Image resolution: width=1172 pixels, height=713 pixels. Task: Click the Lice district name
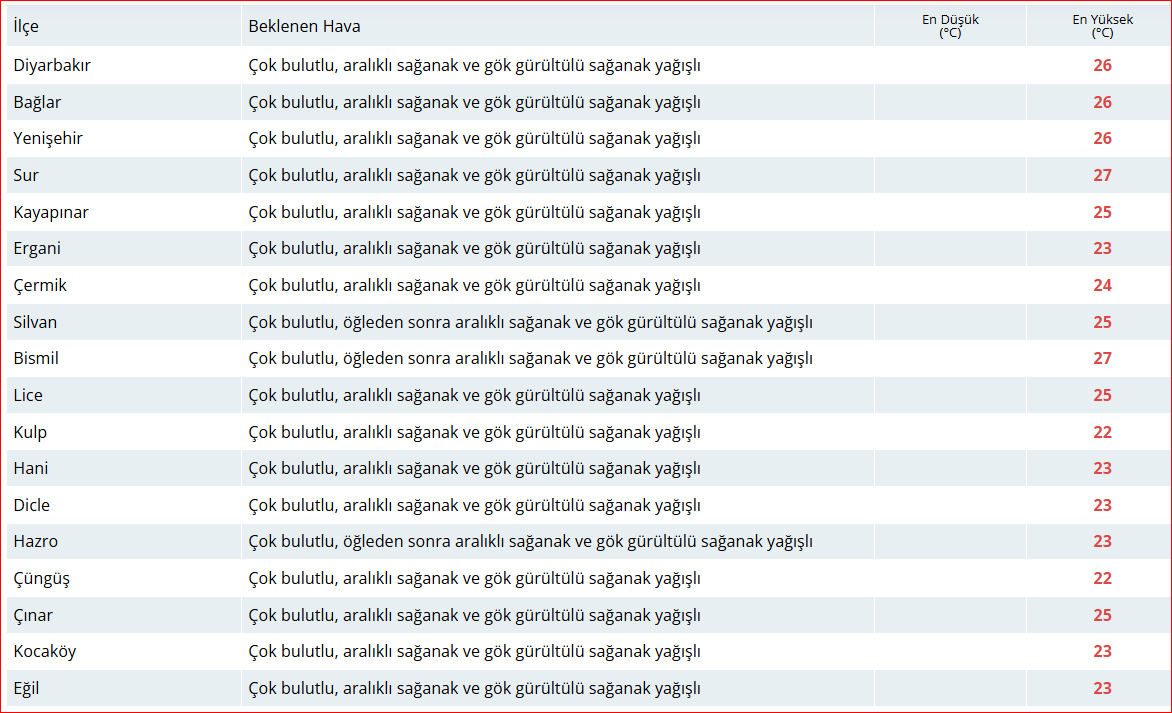tap(28, 395)
